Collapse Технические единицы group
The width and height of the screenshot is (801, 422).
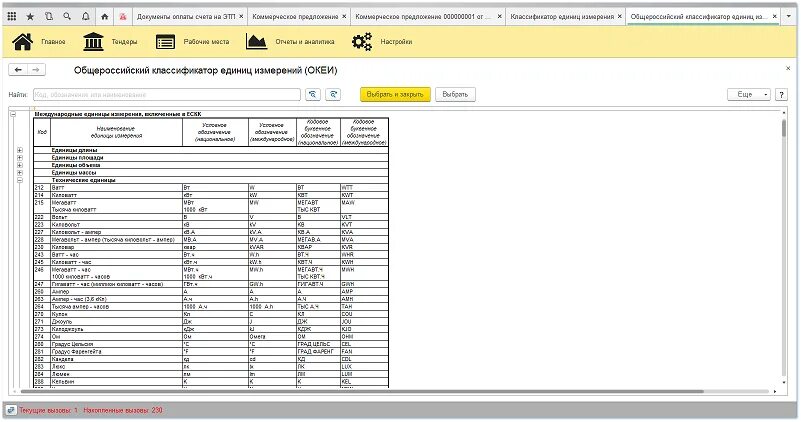tap(20, 180)
